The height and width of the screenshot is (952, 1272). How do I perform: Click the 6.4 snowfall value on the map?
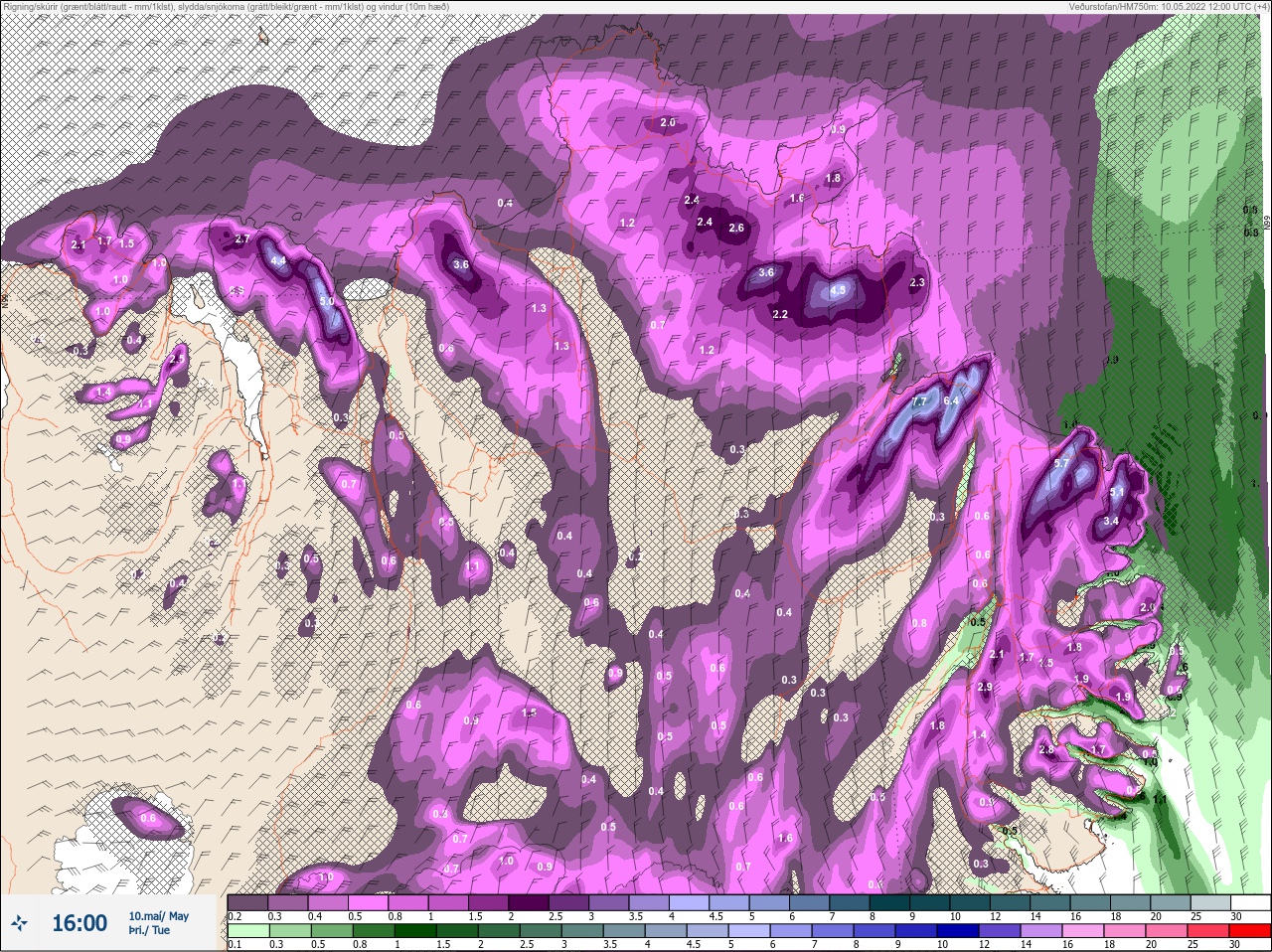[950, 400]
